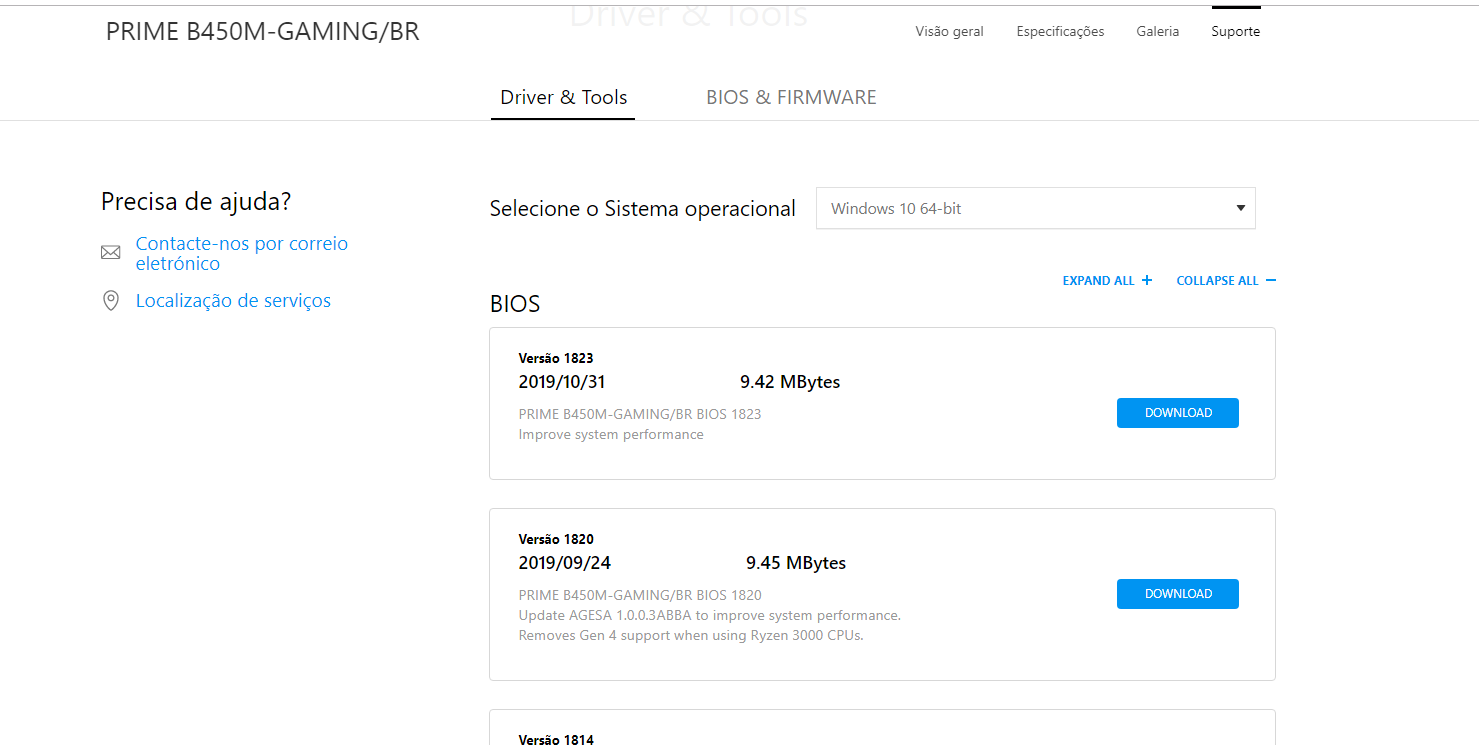
Task: Click the text Versão 1823
Action: [556, 358]
